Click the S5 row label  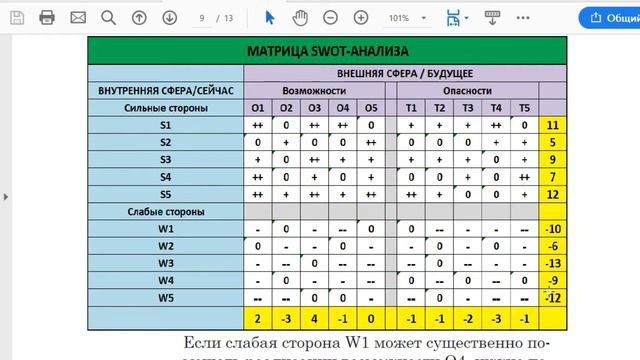coord(166,195)
